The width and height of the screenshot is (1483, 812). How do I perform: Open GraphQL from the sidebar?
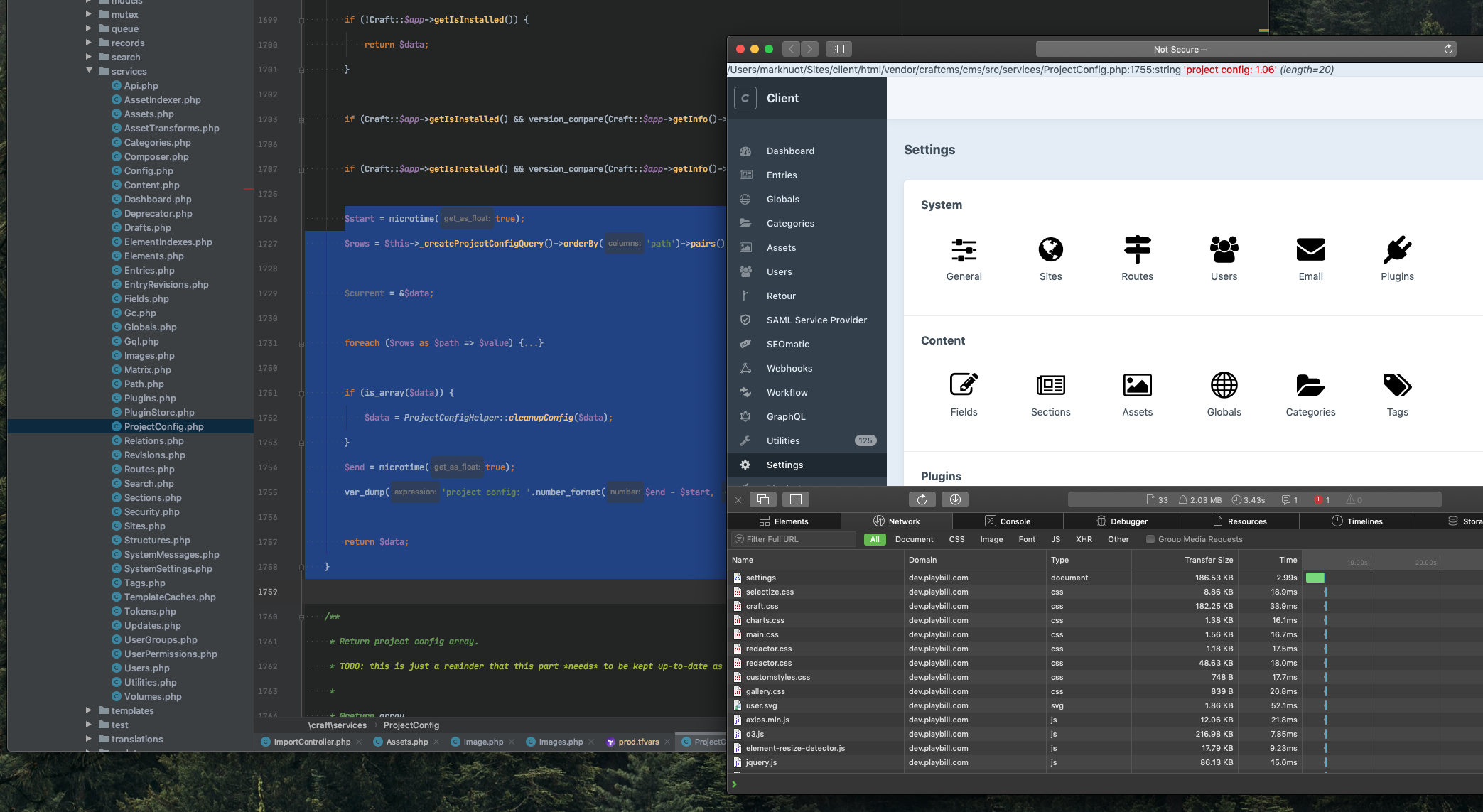pos(784,416)
